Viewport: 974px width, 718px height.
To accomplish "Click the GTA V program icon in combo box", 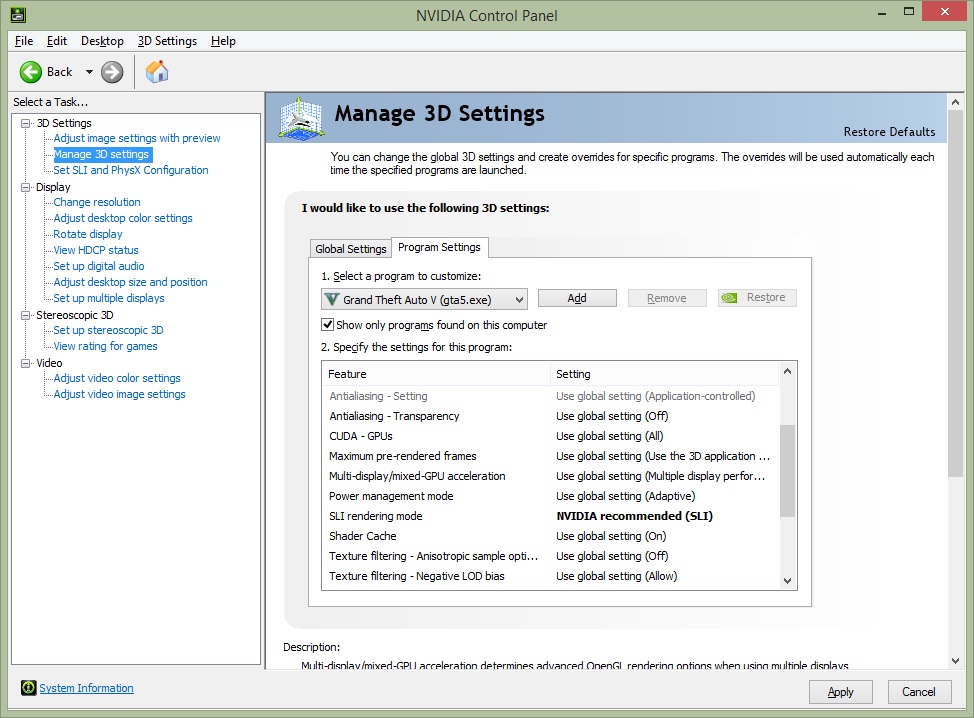I will tap(332, 299).
